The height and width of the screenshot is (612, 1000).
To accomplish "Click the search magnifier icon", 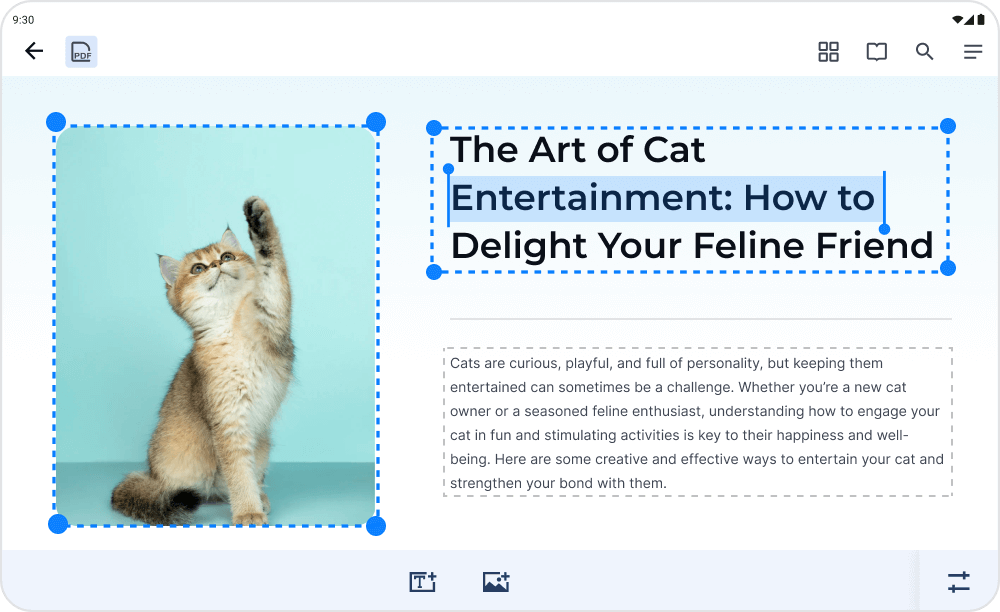I will [x=924, y=52].
